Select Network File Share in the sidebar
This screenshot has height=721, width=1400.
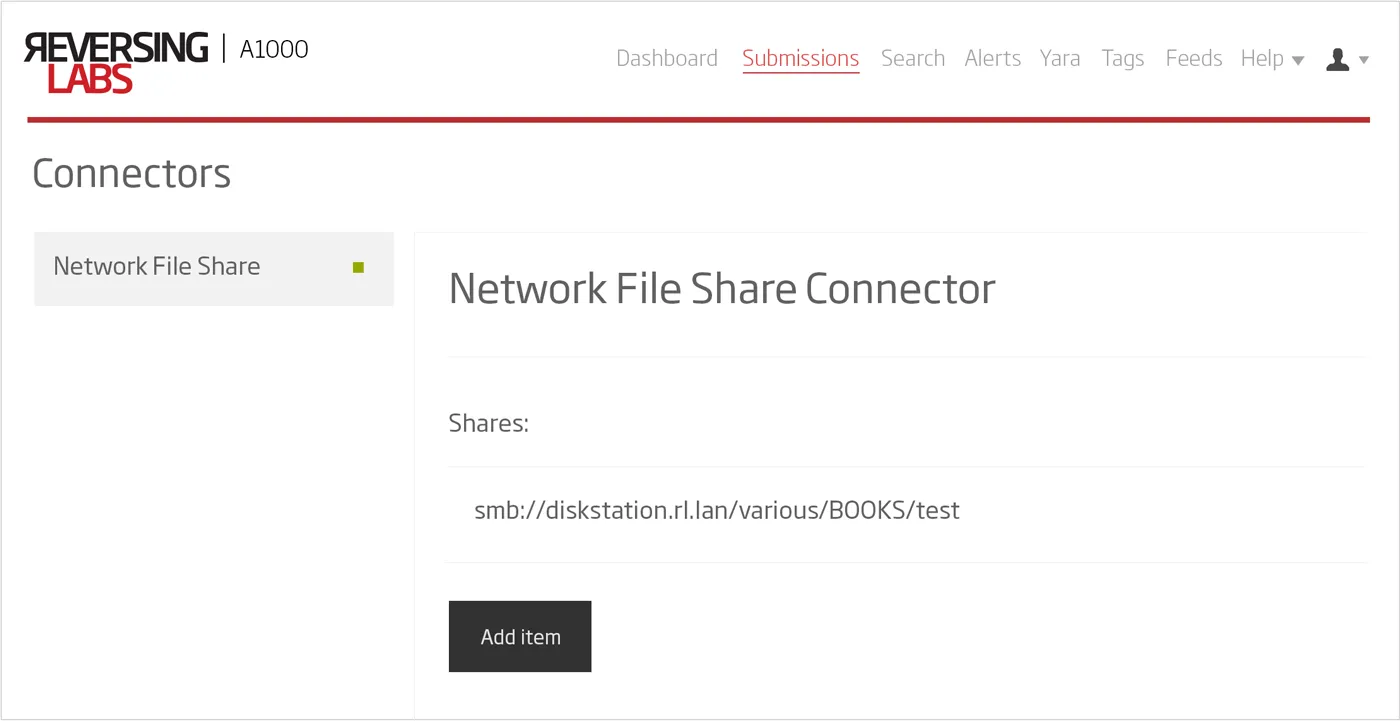[157, 267]
